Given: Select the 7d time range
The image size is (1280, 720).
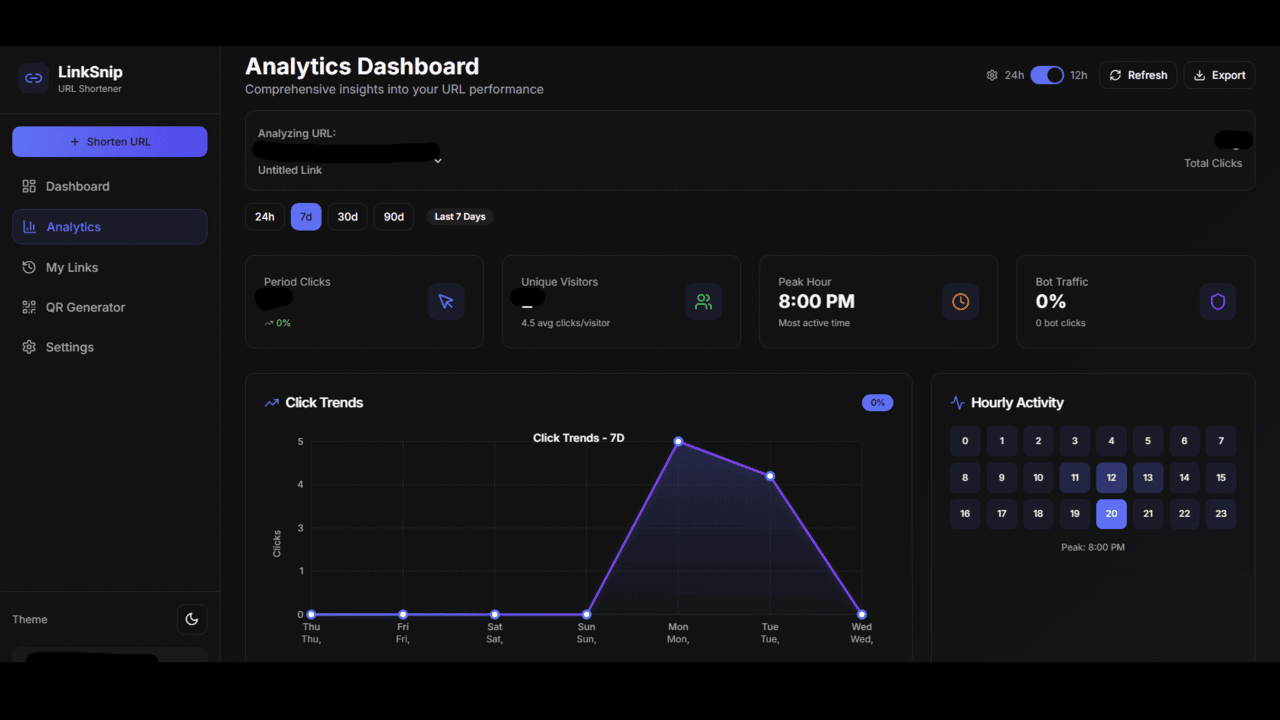Looking at the screenshot, I should (x=306, y=217).
